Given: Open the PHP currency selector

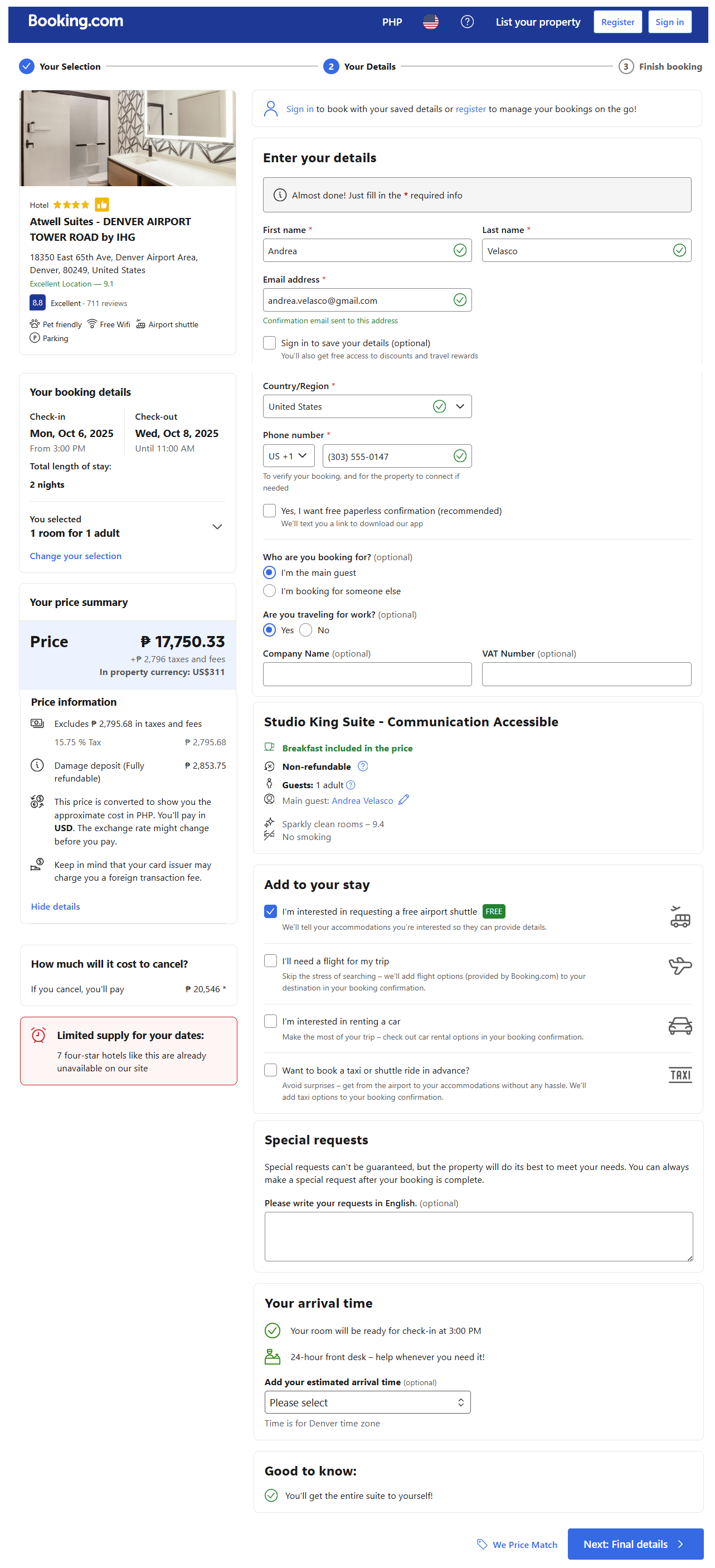Looking at the screenshot, I should [392, 22].
